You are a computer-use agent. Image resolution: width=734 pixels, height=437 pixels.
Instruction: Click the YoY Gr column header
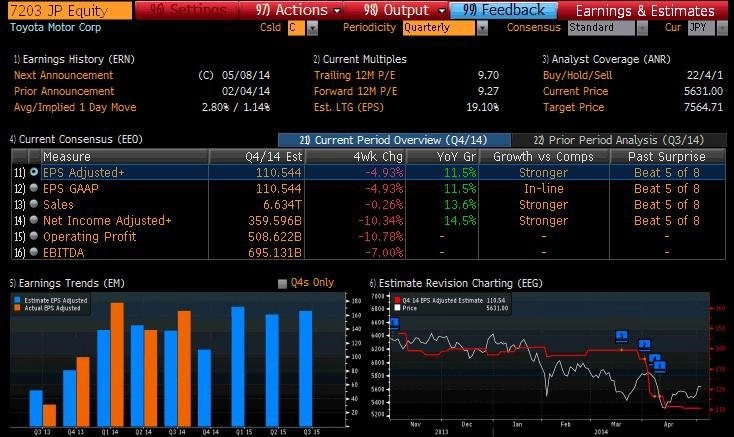coord(442,156)
